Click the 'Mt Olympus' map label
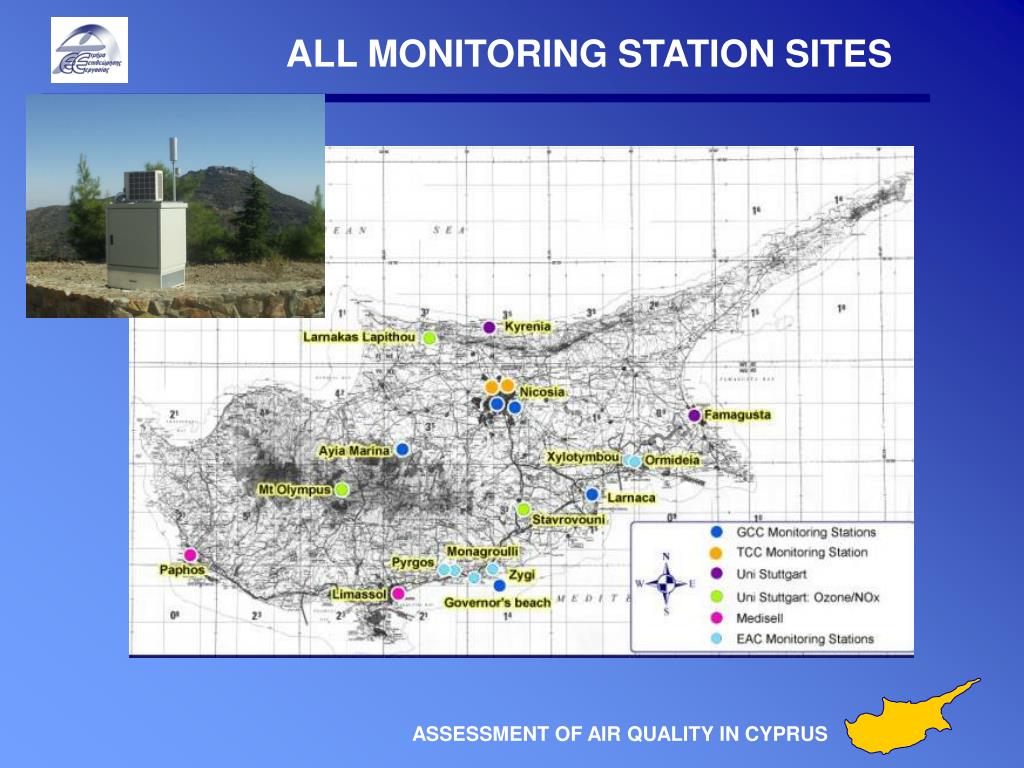The width and height of the screenshot is (1024, 768). (295, 490)
